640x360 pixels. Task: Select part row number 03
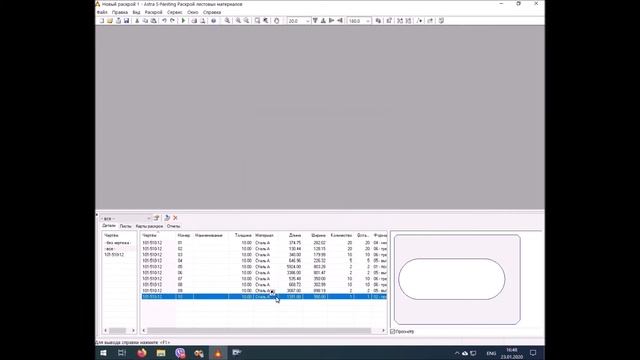pos(264,255)
